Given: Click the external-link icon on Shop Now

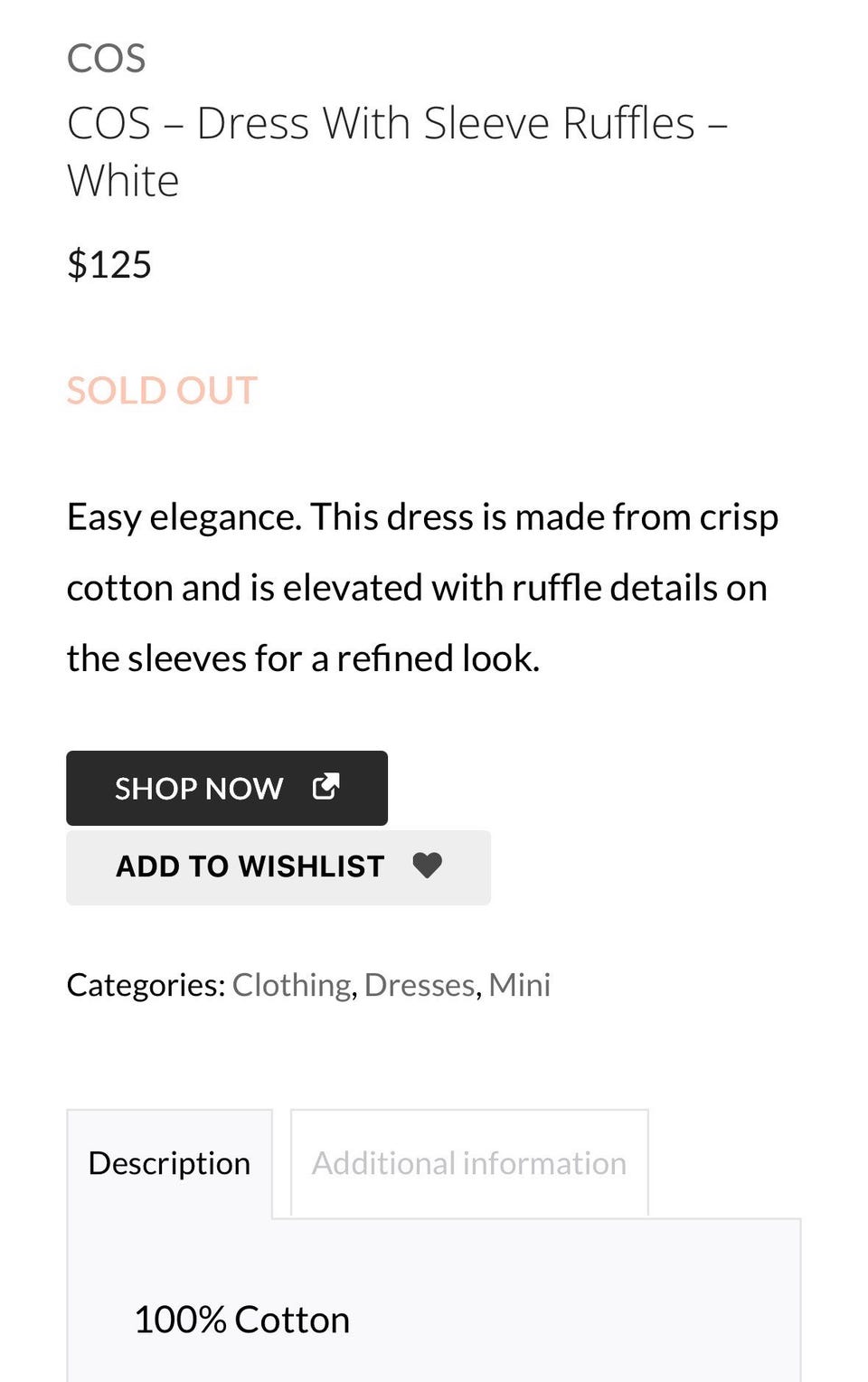Looking at the screenshot, I should click(325, 787).
